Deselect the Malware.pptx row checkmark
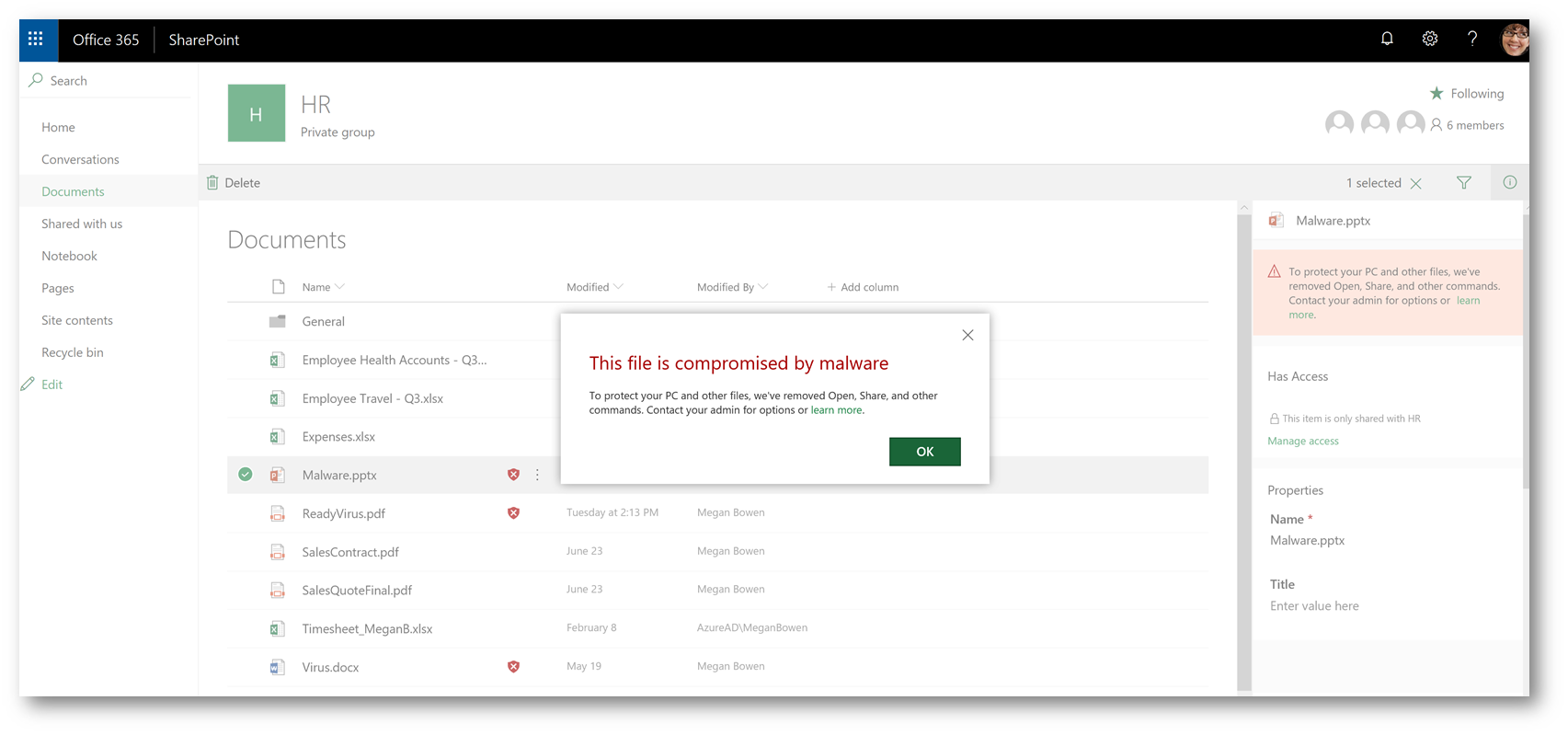 click(246, 475)
